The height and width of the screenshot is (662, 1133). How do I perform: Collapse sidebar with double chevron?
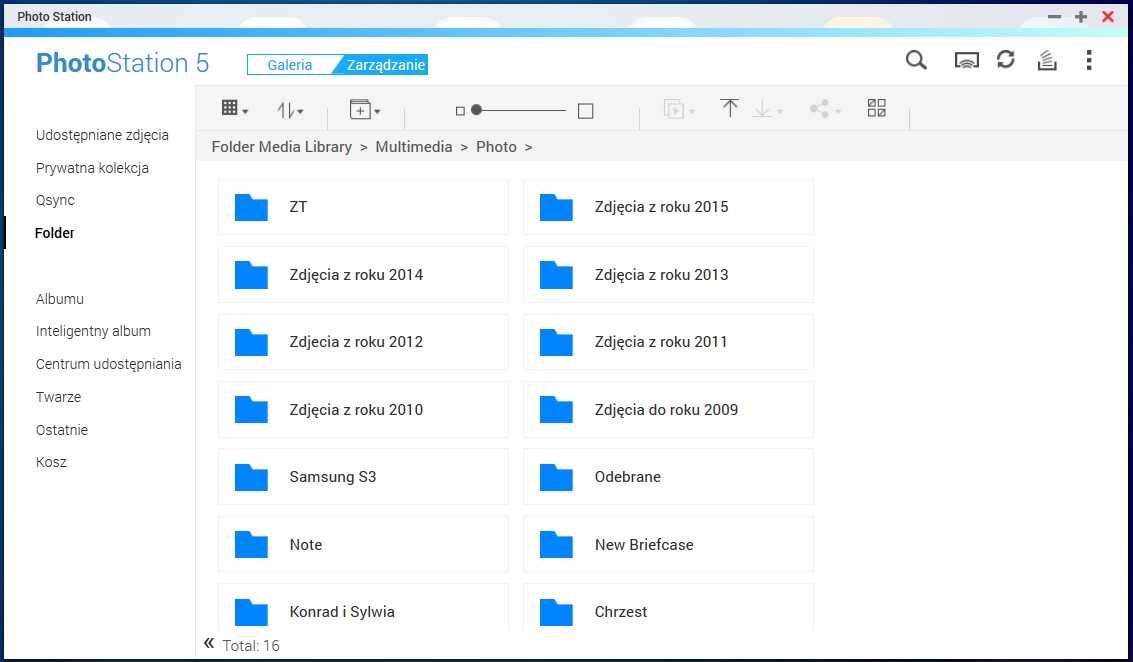(x=209, y=643)
